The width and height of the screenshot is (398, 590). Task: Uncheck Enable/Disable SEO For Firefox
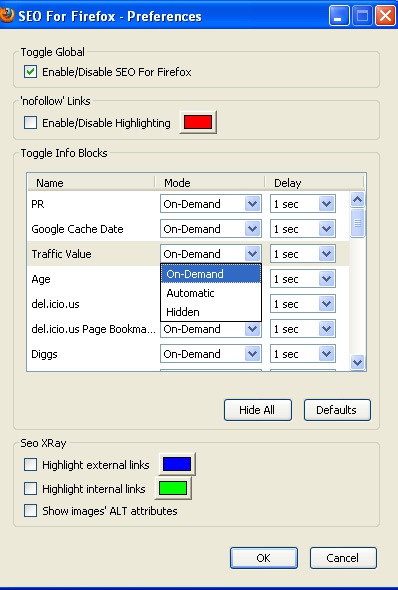(30, 71)
